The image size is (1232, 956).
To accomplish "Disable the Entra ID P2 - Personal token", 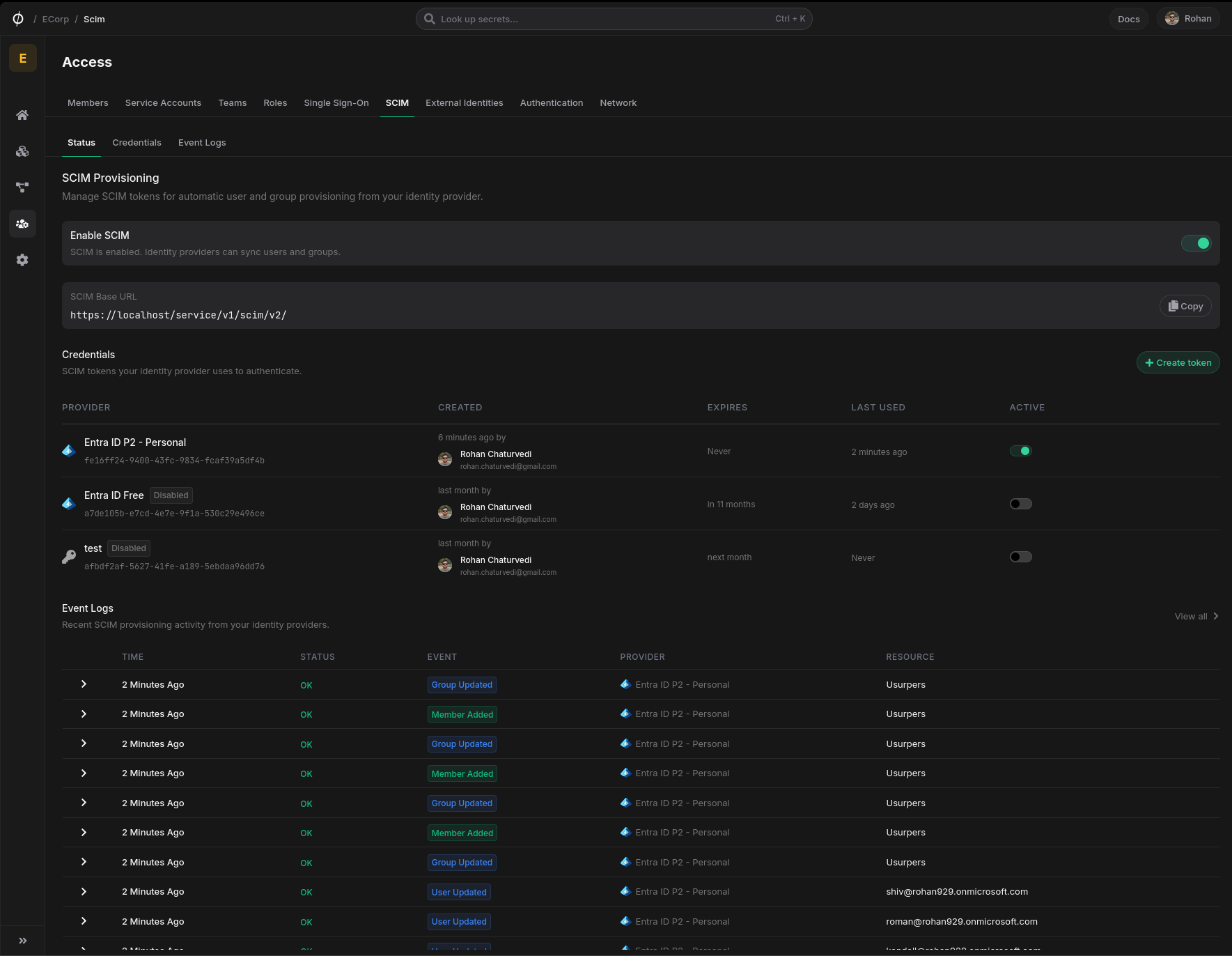I will coord(1021,451).
